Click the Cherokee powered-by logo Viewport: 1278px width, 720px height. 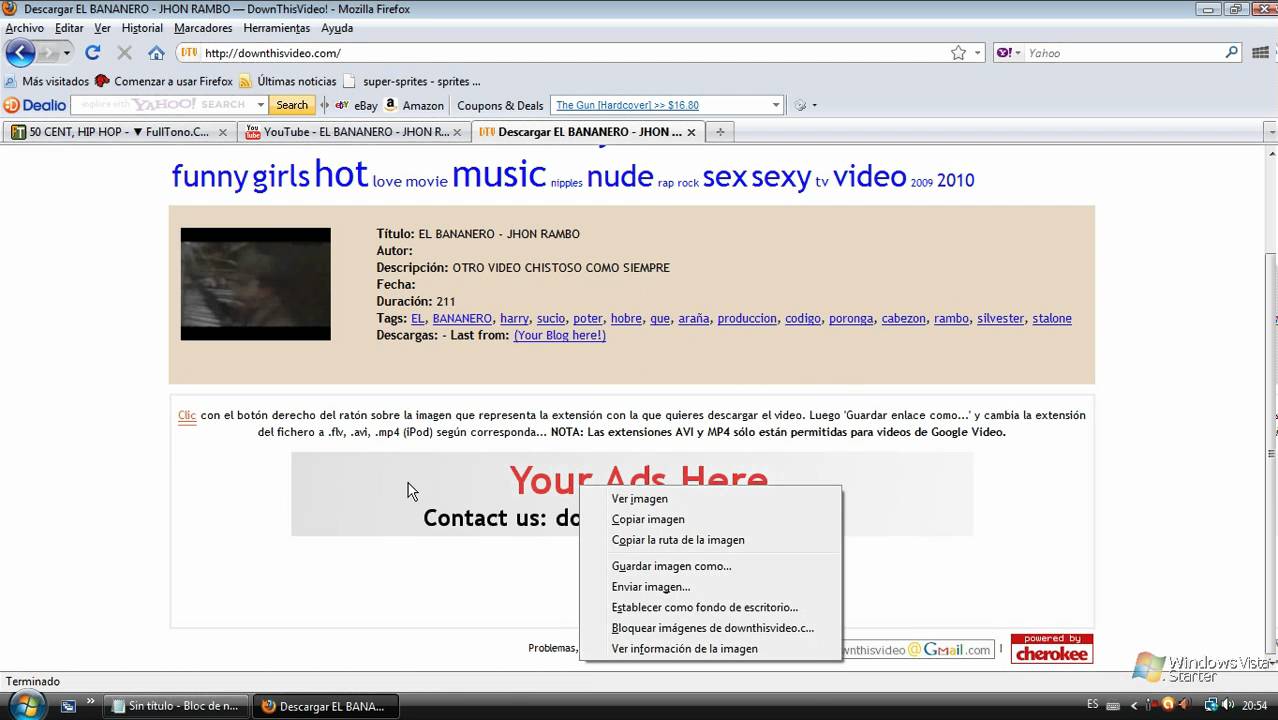tap(1051, 649)
